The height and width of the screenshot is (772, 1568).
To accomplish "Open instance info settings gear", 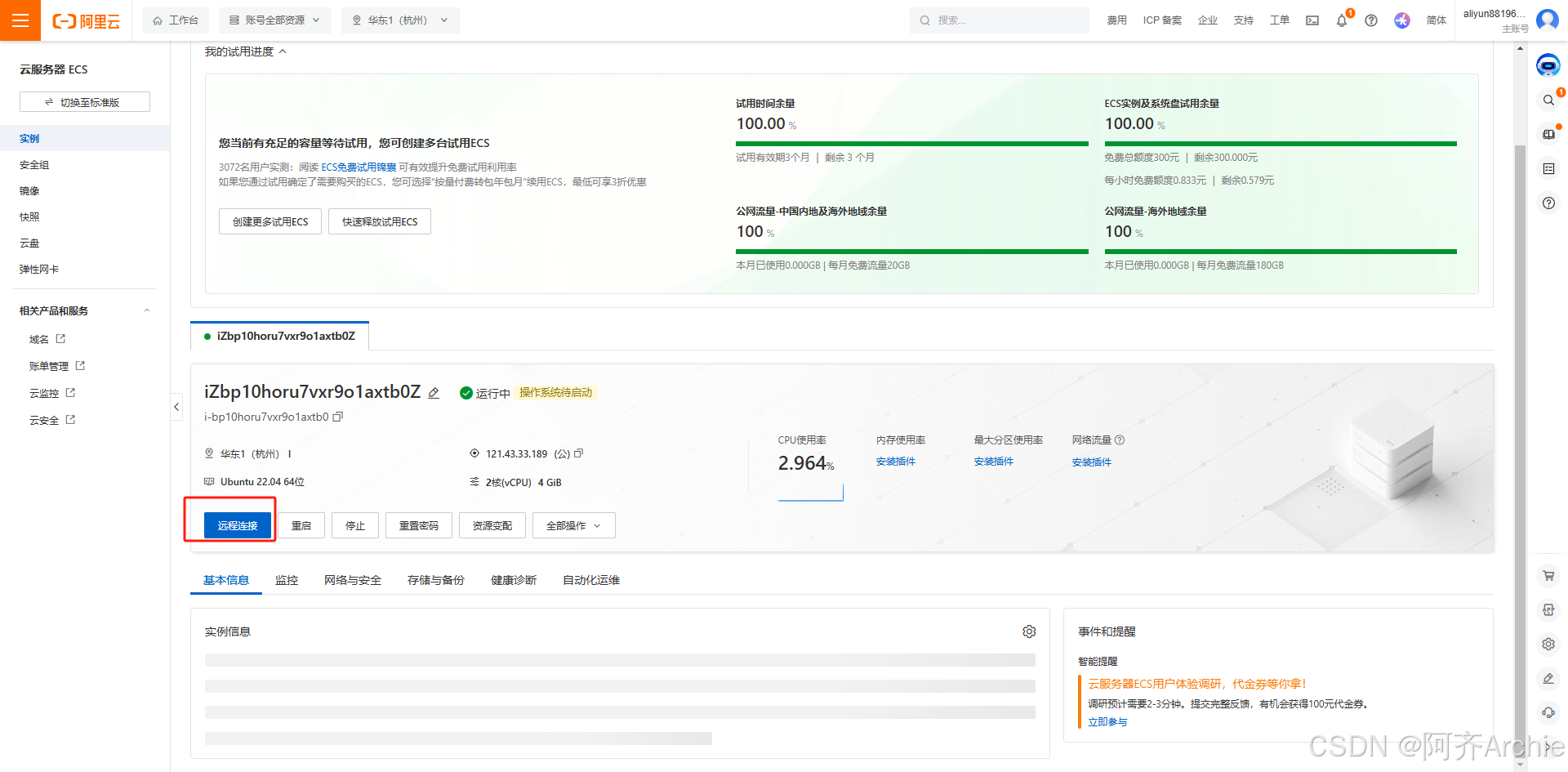I will point(1029,631).
